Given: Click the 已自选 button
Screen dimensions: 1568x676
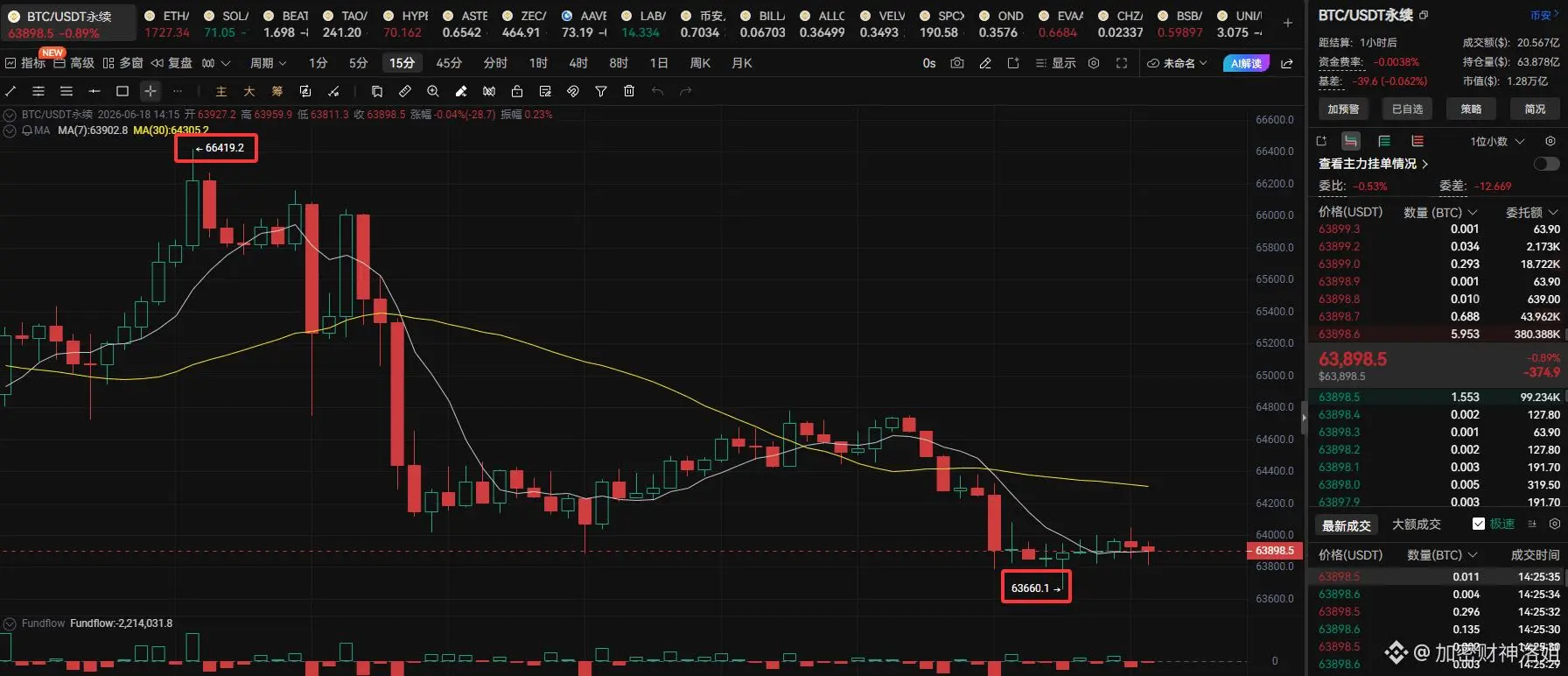Looking at the screenshot, I should click(x=1408, y=109).
